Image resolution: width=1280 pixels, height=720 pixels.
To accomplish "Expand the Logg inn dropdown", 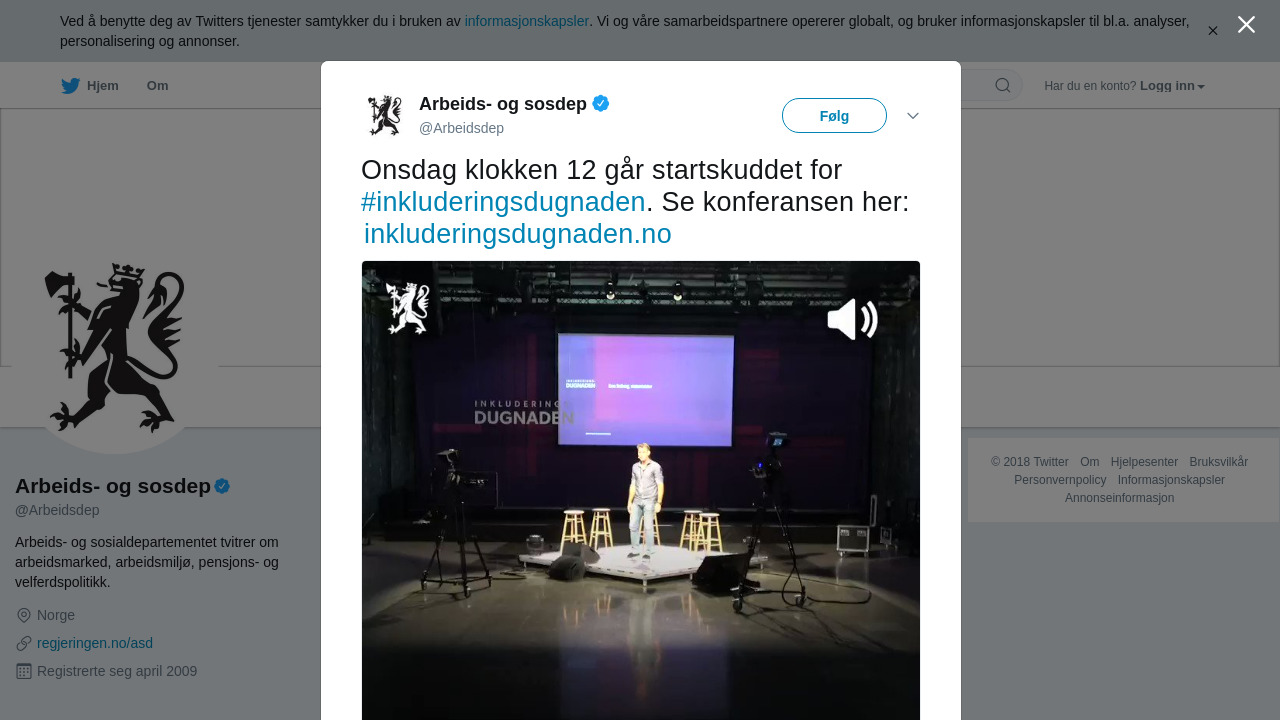I will 1172,86.
